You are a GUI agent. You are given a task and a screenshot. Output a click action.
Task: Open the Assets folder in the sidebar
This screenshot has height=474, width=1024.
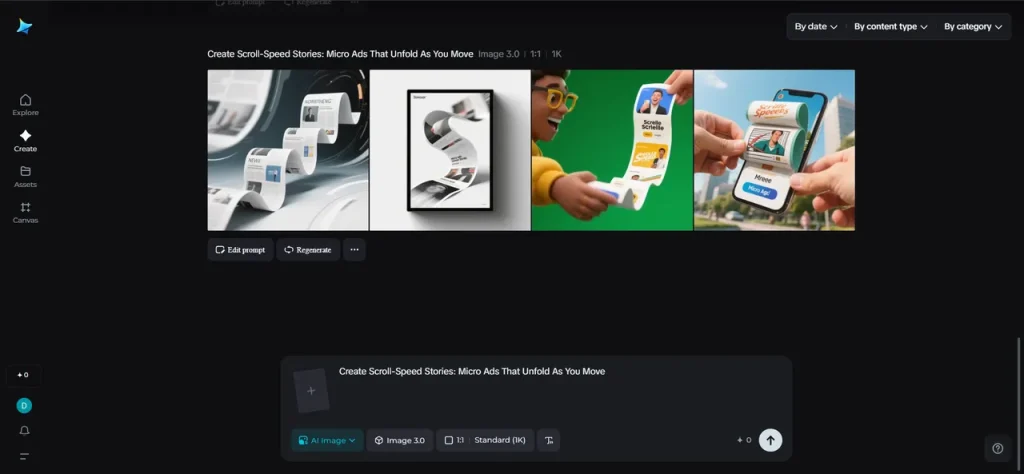pos(25,176)
